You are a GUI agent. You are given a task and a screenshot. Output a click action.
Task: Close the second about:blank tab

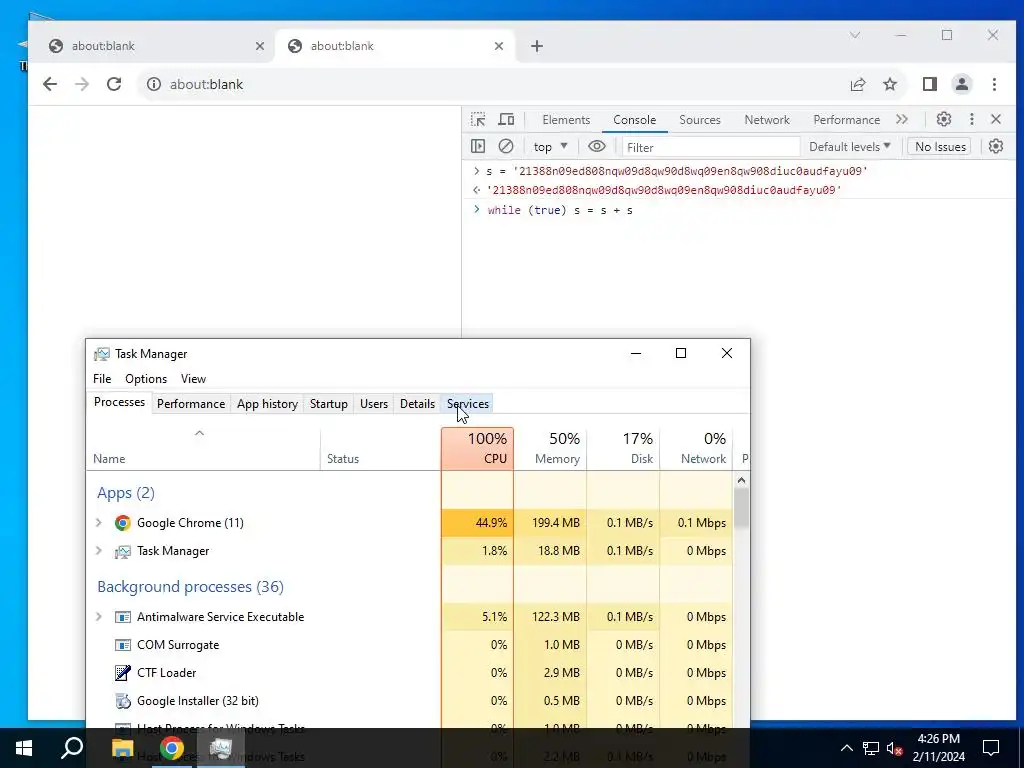pyautogui.click(x=498, y=46)
